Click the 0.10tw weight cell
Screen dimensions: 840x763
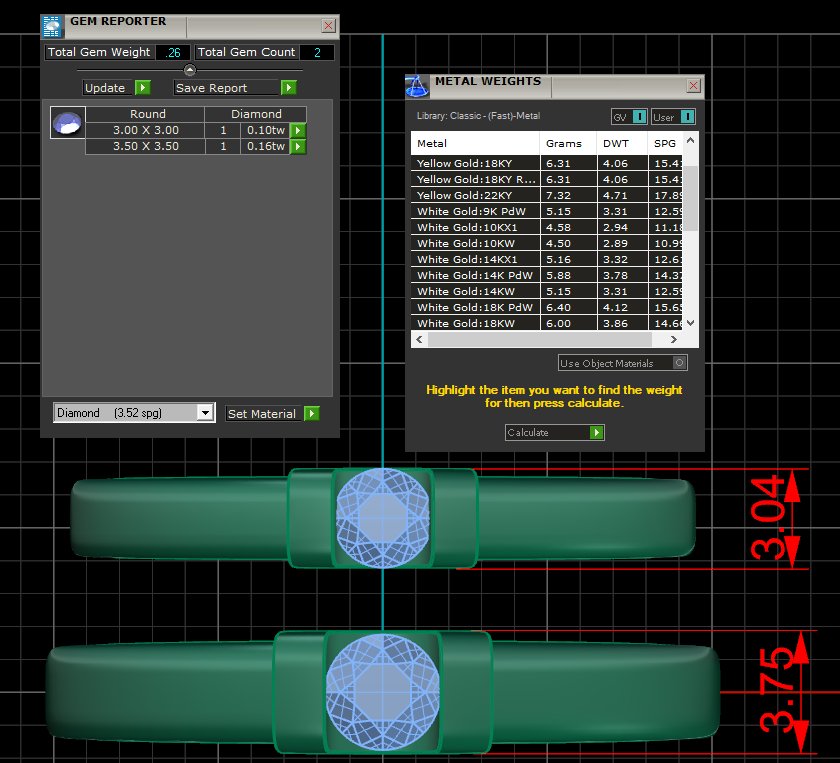point(265,130)
